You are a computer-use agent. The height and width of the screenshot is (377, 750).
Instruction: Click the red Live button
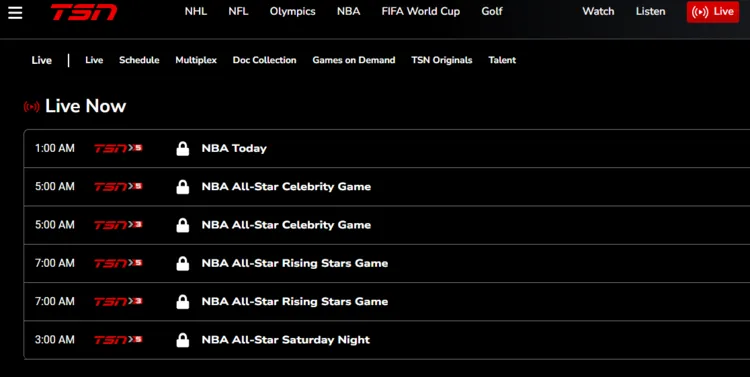pos(713,12)
